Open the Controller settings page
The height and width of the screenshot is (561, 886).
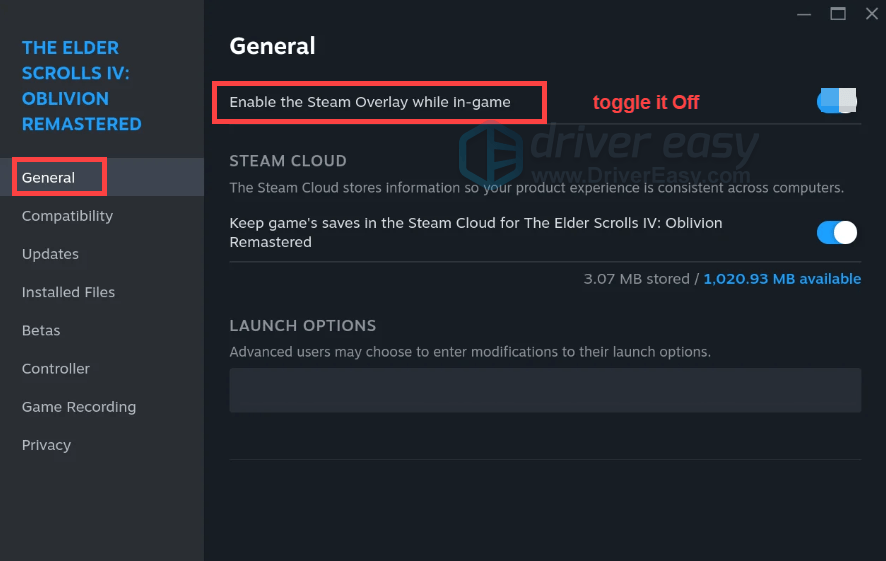click(x=55, y=369)
